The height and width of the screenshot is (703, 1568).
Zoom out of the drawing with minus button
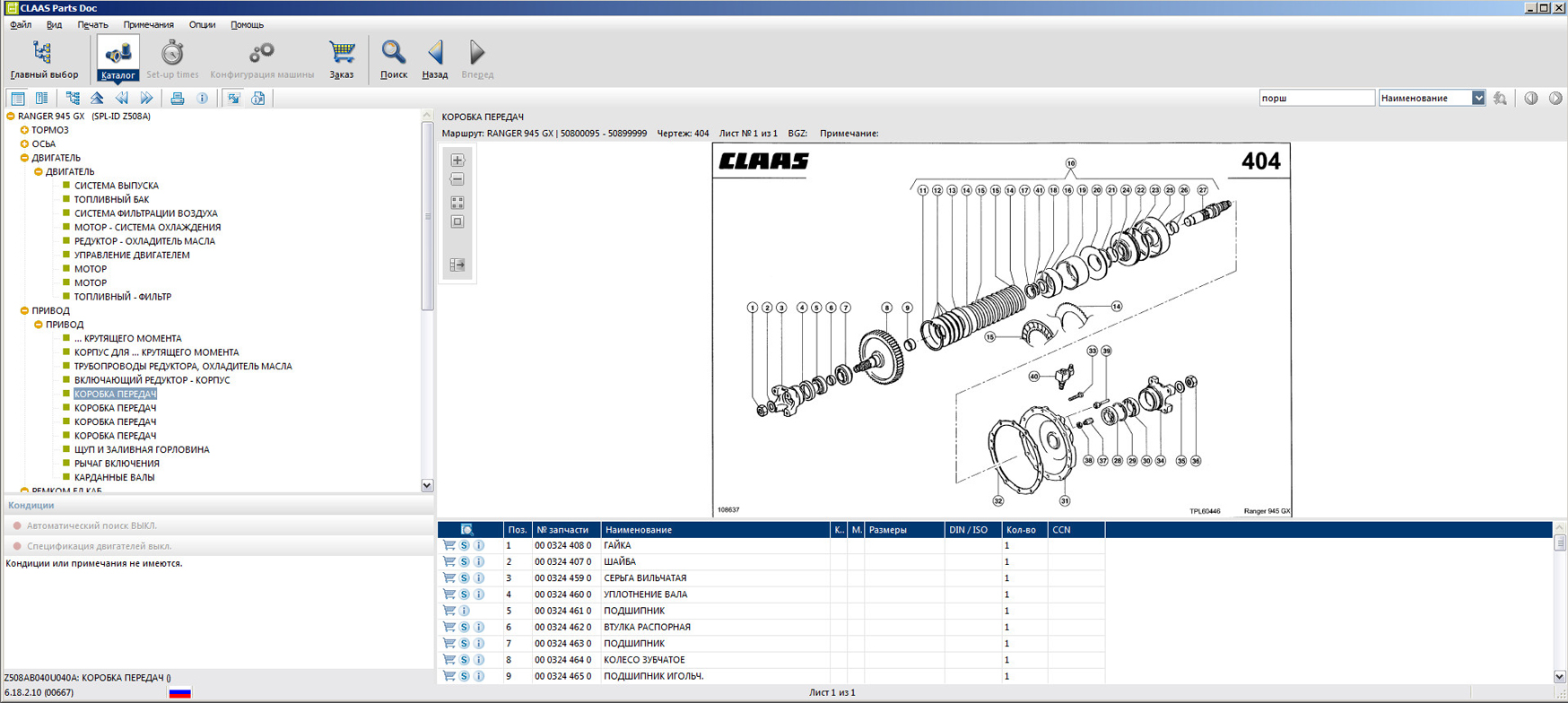click(457, 179)
